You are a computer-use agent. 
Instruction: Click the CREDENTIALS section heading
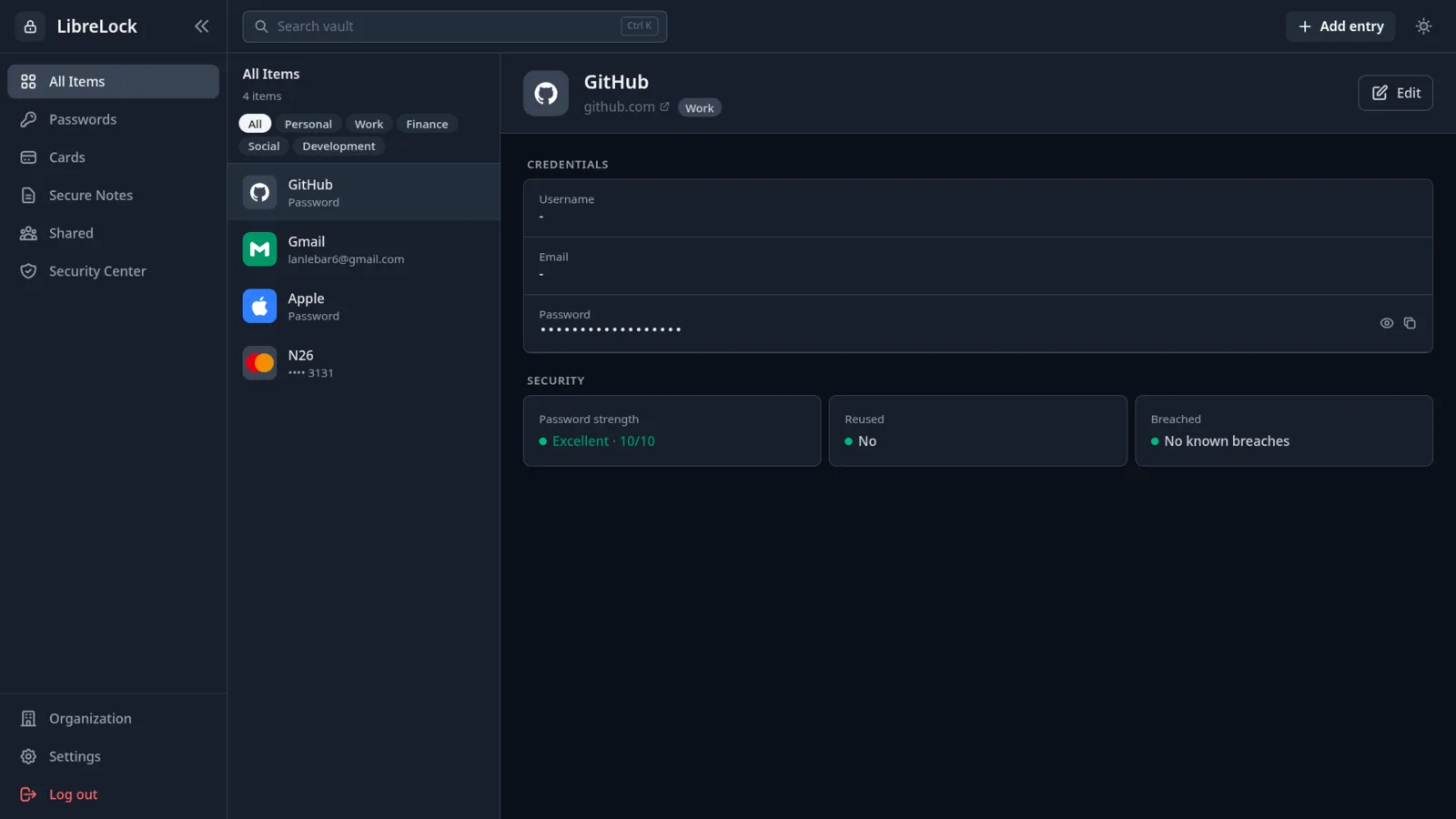568,165
